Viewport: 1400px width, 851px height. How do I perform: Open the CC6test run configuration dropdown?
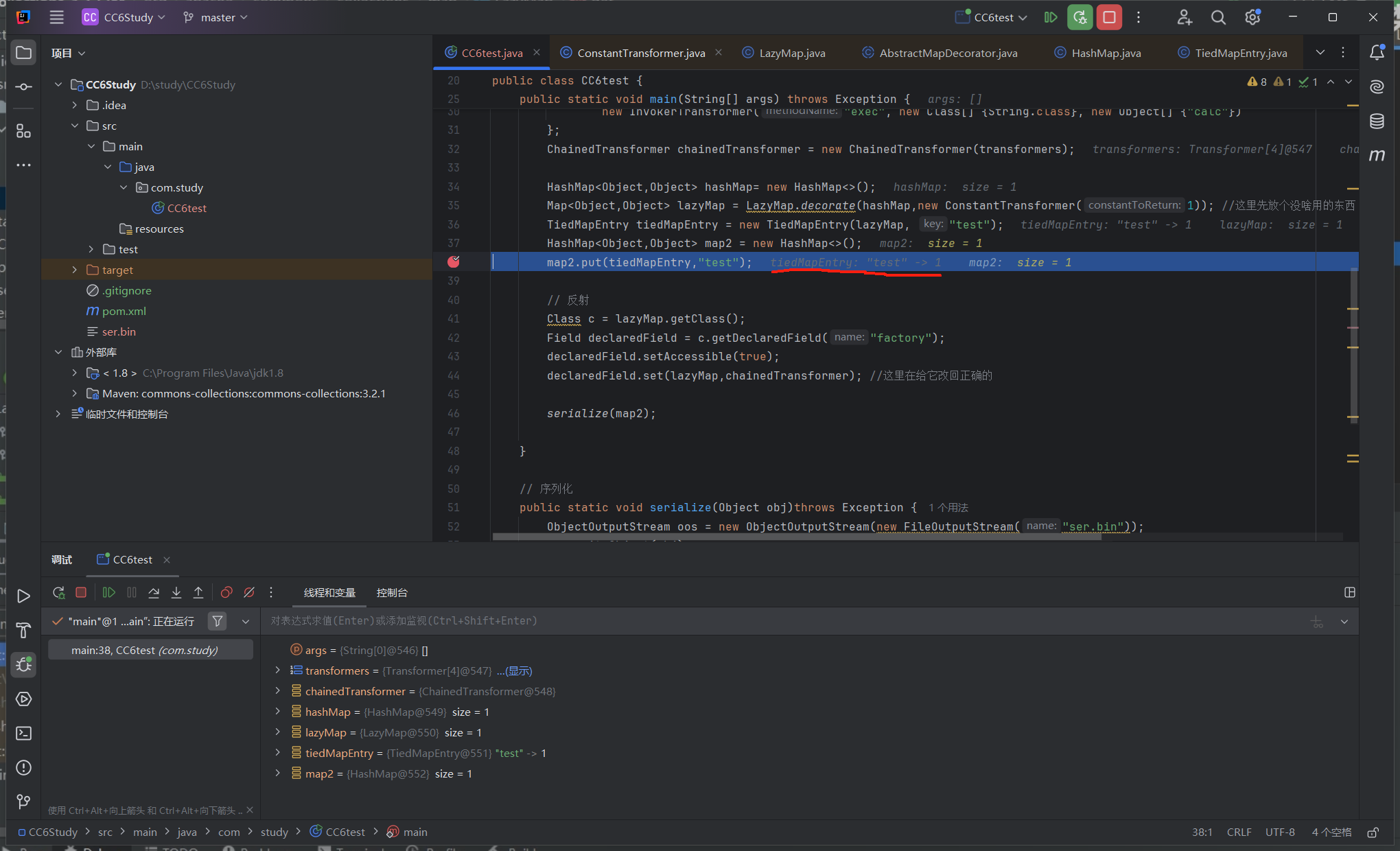(992, 17)
